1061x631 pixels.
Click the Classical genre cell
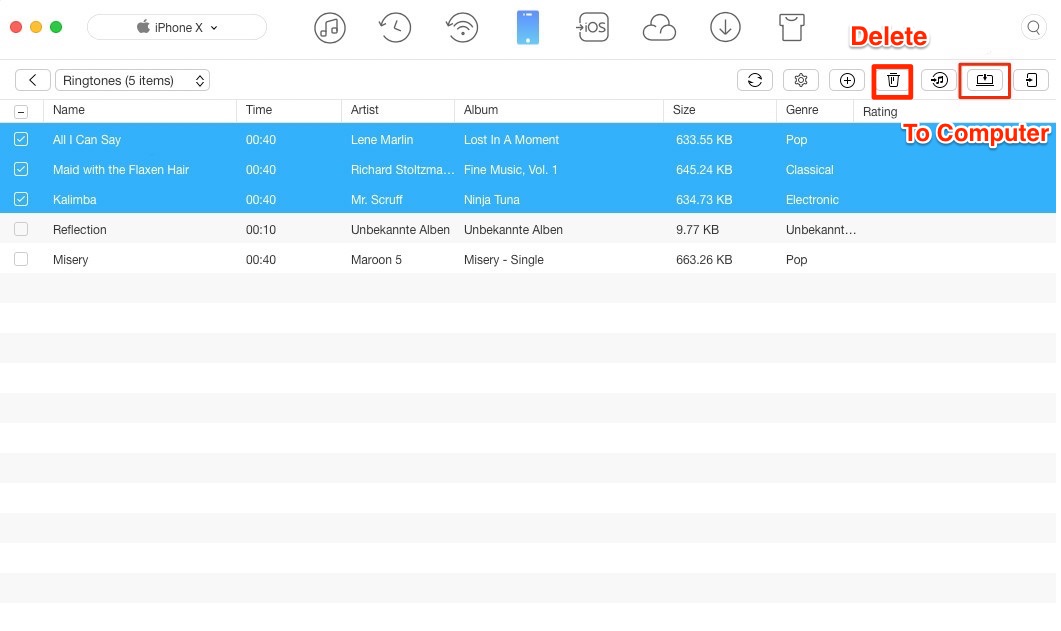809,170
